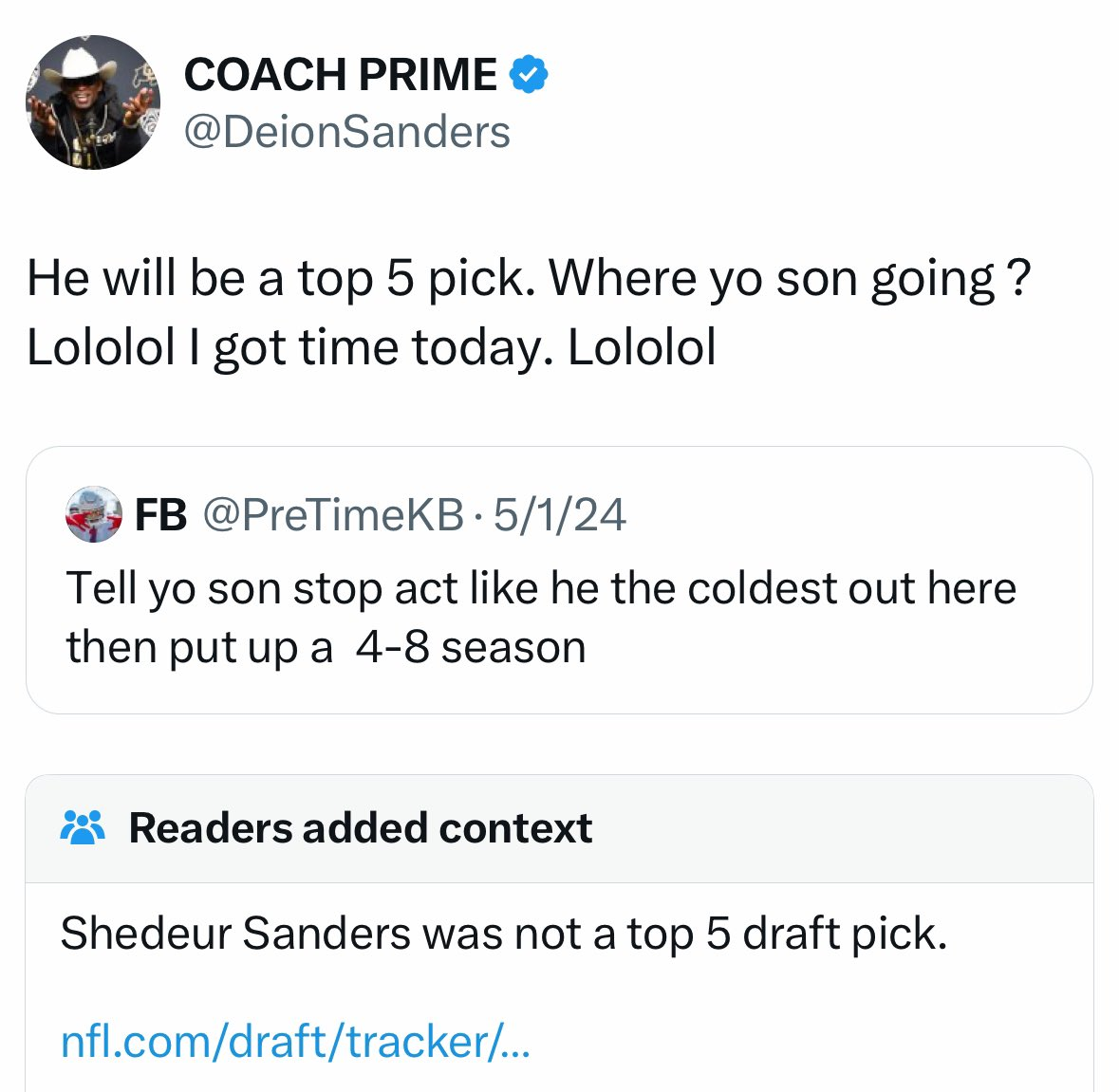Viewport: 1119px width, 1092px height.
Task: Click the 5/1/24 date on quoted tweet
Action: click(560, 515)
